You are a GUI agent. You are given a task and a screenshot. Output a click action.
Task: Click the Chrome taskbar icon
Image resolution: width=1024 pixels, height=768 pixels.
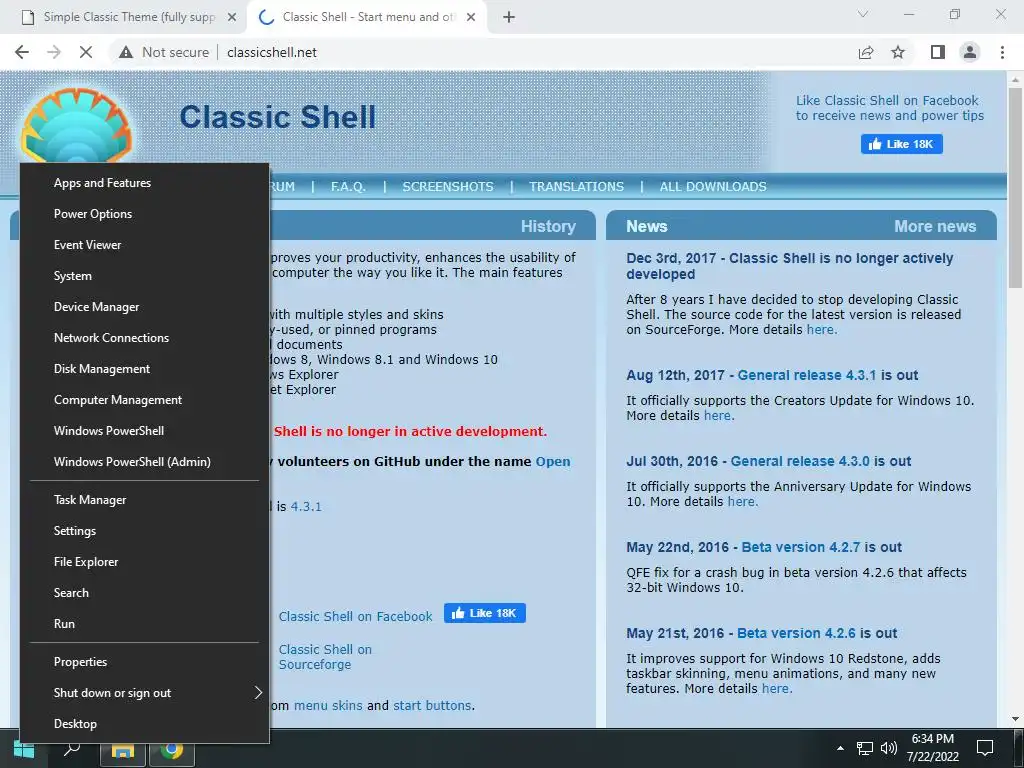coord(172,751)
